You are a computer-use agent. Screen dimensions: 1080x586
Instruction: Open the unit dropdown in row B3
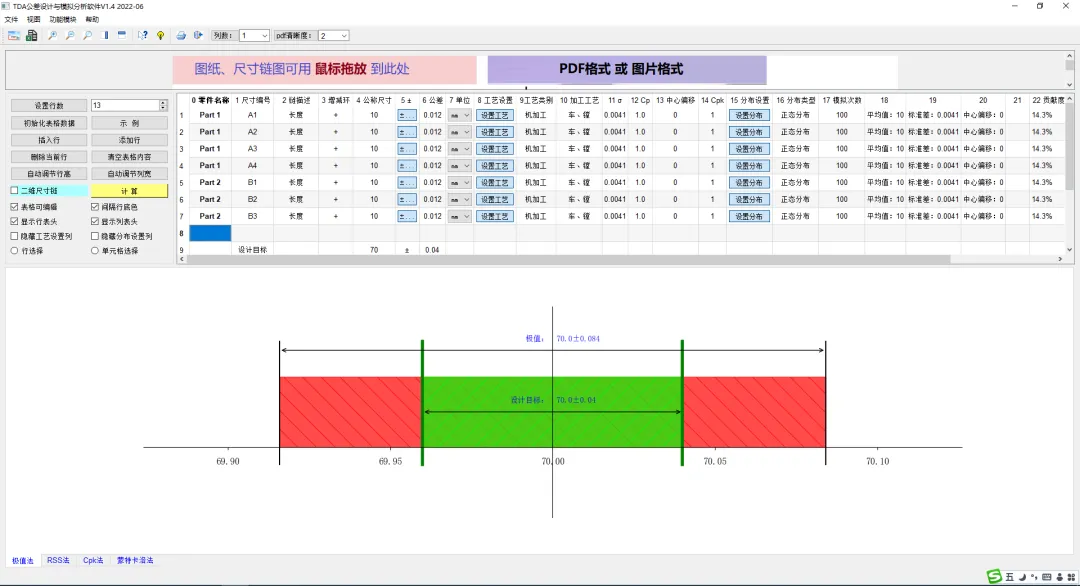[x=459, y=216]
